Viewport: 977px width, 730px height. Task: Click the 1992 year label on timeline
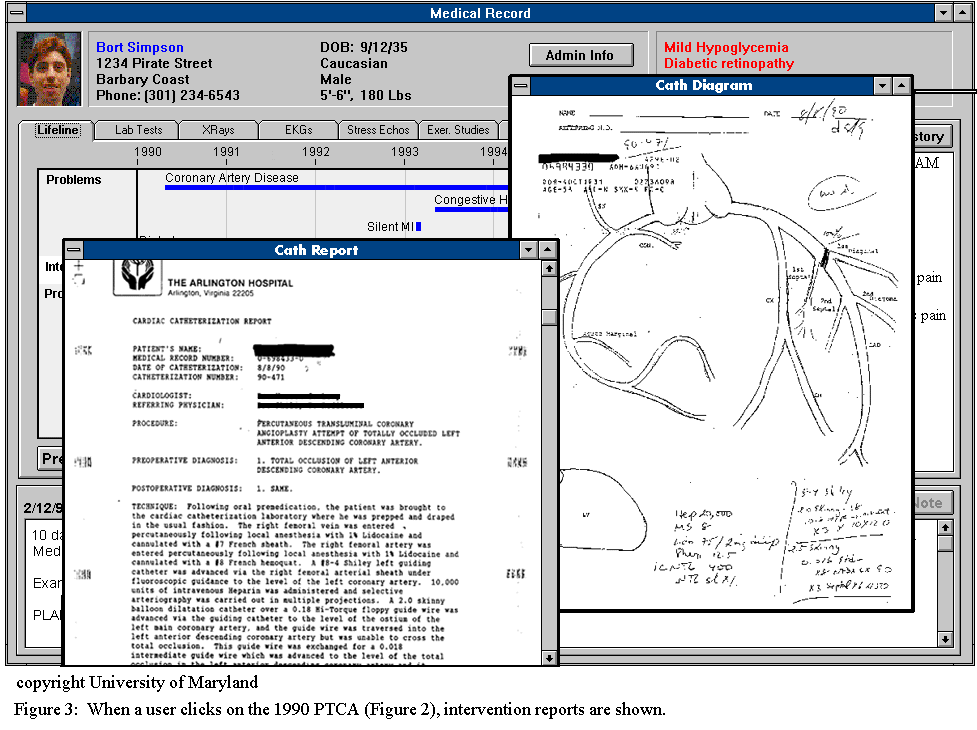tap(315, 151)
